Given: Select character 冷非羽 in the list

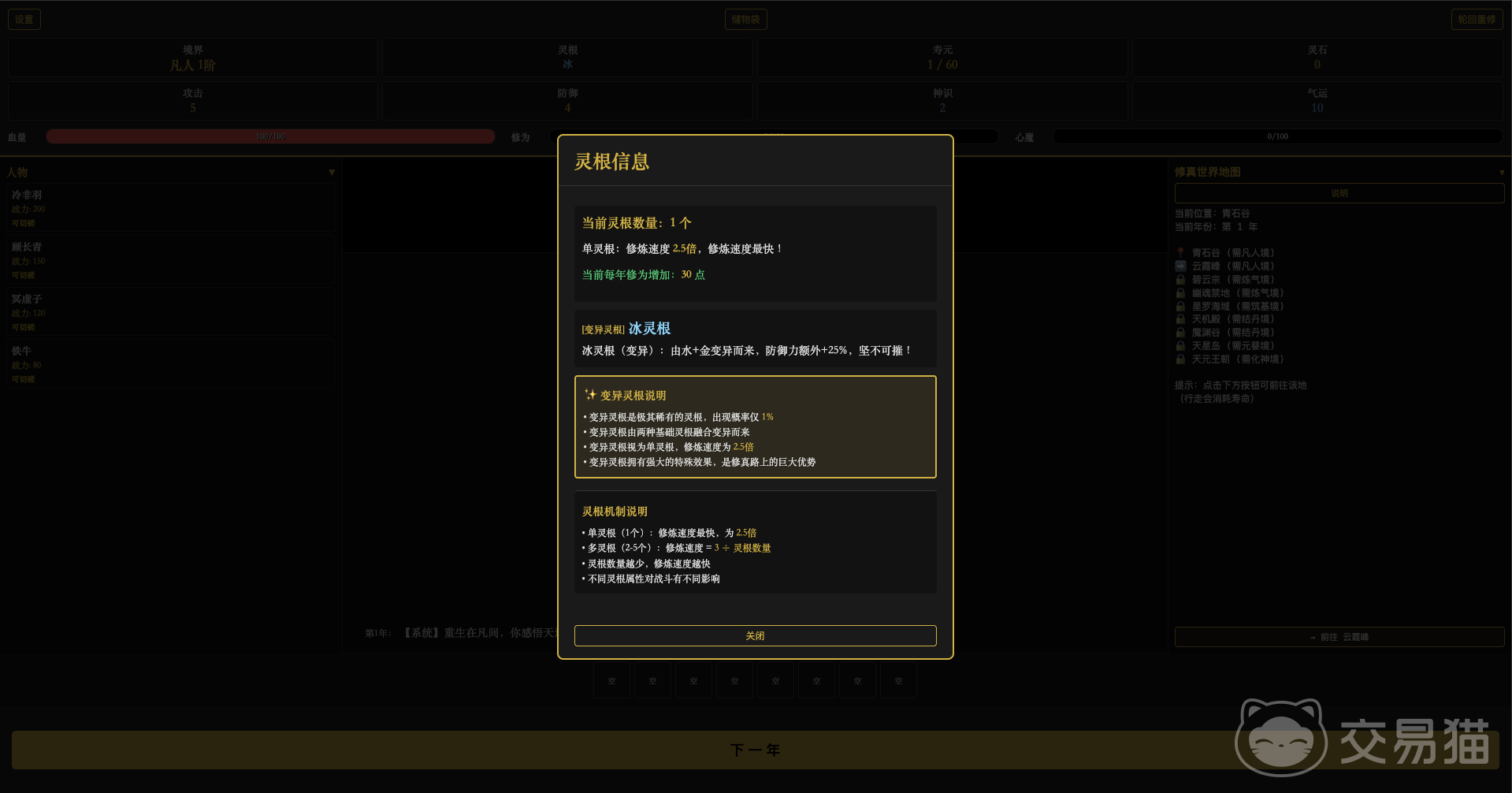Looking at the screenshot, I should (170, 208).
